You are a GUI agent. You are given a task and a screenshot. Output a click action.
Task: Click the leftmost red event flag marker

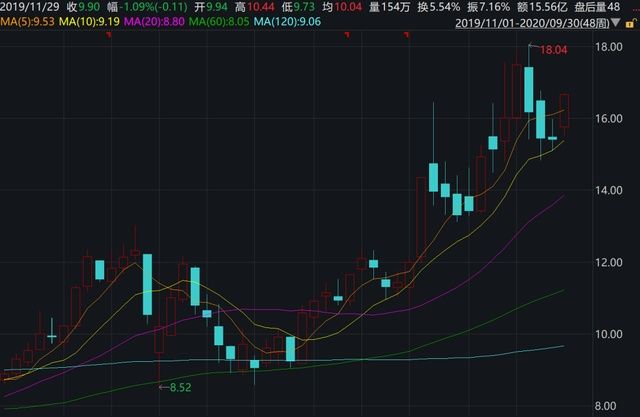[x=109, y=35]
